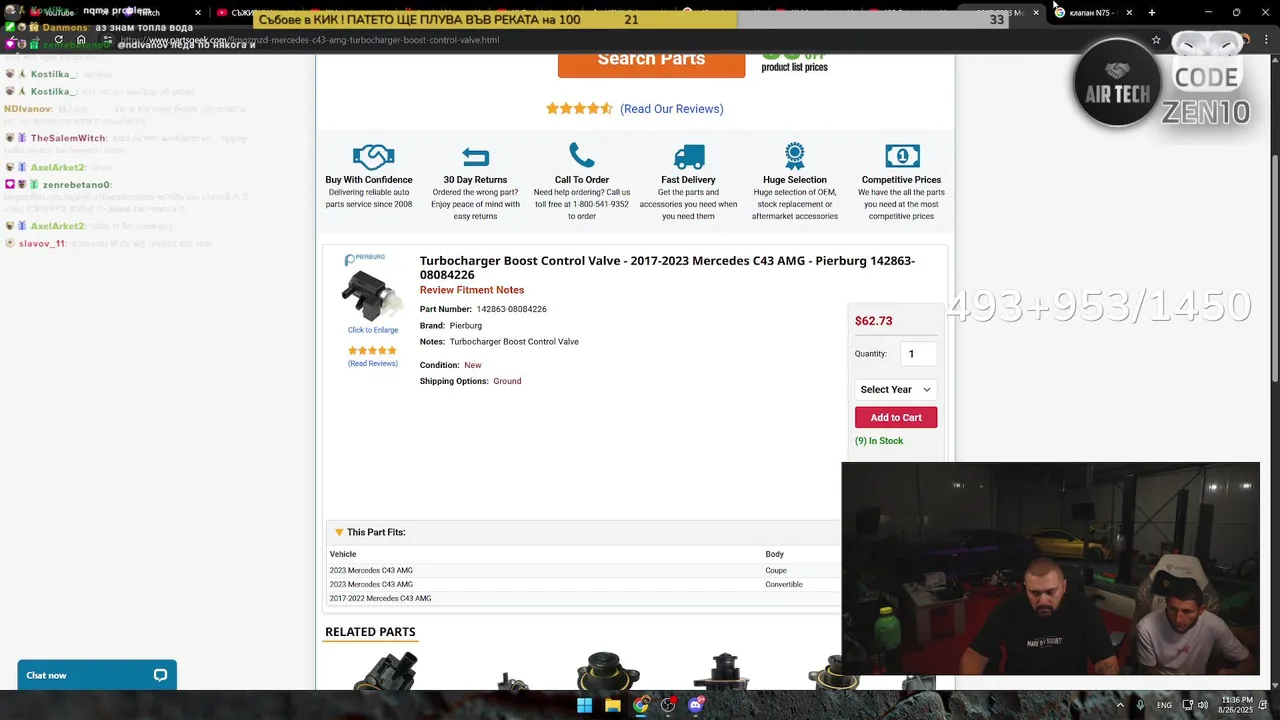Open Review Fitment Notes link
1280x720 pixels.
(472, 290)
